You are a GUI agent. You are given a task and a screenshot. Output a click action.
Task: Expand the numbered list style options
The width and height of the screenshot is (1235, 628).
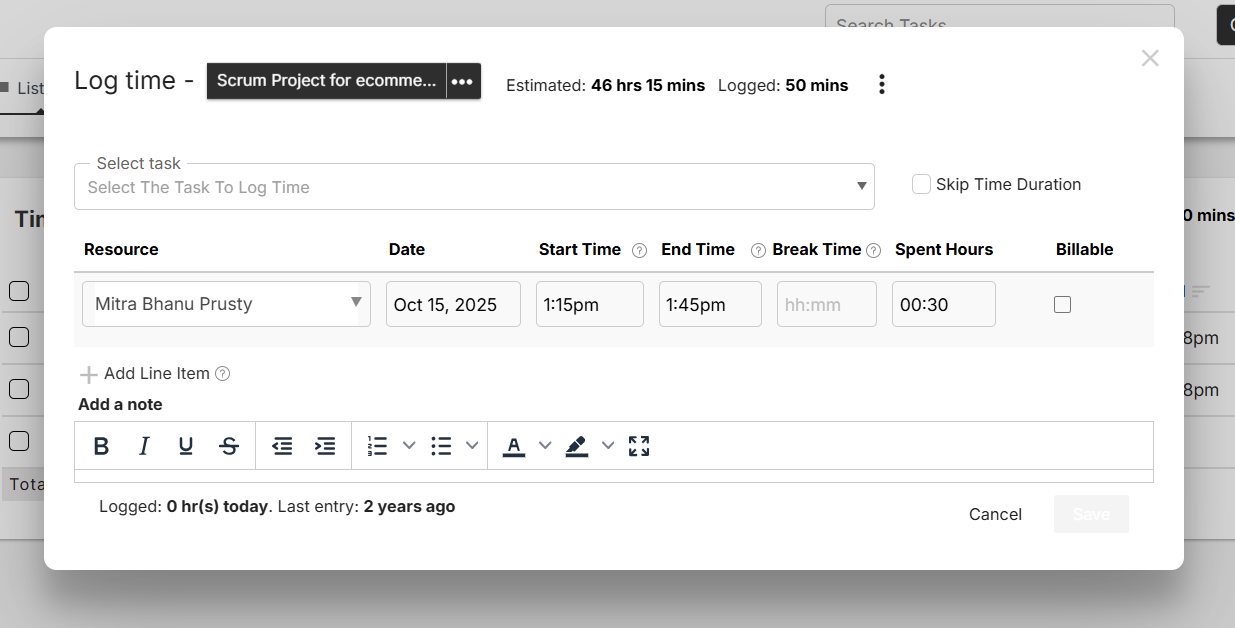coord(408,446)
